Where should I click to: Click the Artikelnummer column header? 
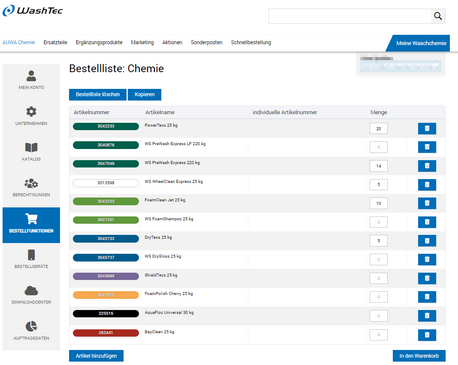91,112
